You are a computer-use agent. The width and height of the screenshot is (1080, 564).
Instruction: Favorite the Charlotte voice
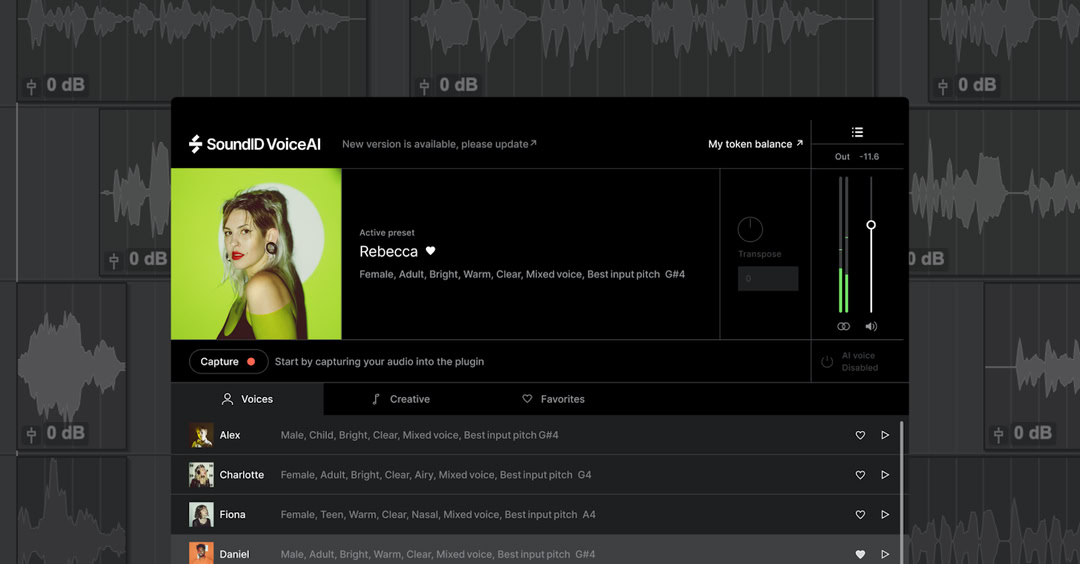pyautogui.click(x=860, y=475)
